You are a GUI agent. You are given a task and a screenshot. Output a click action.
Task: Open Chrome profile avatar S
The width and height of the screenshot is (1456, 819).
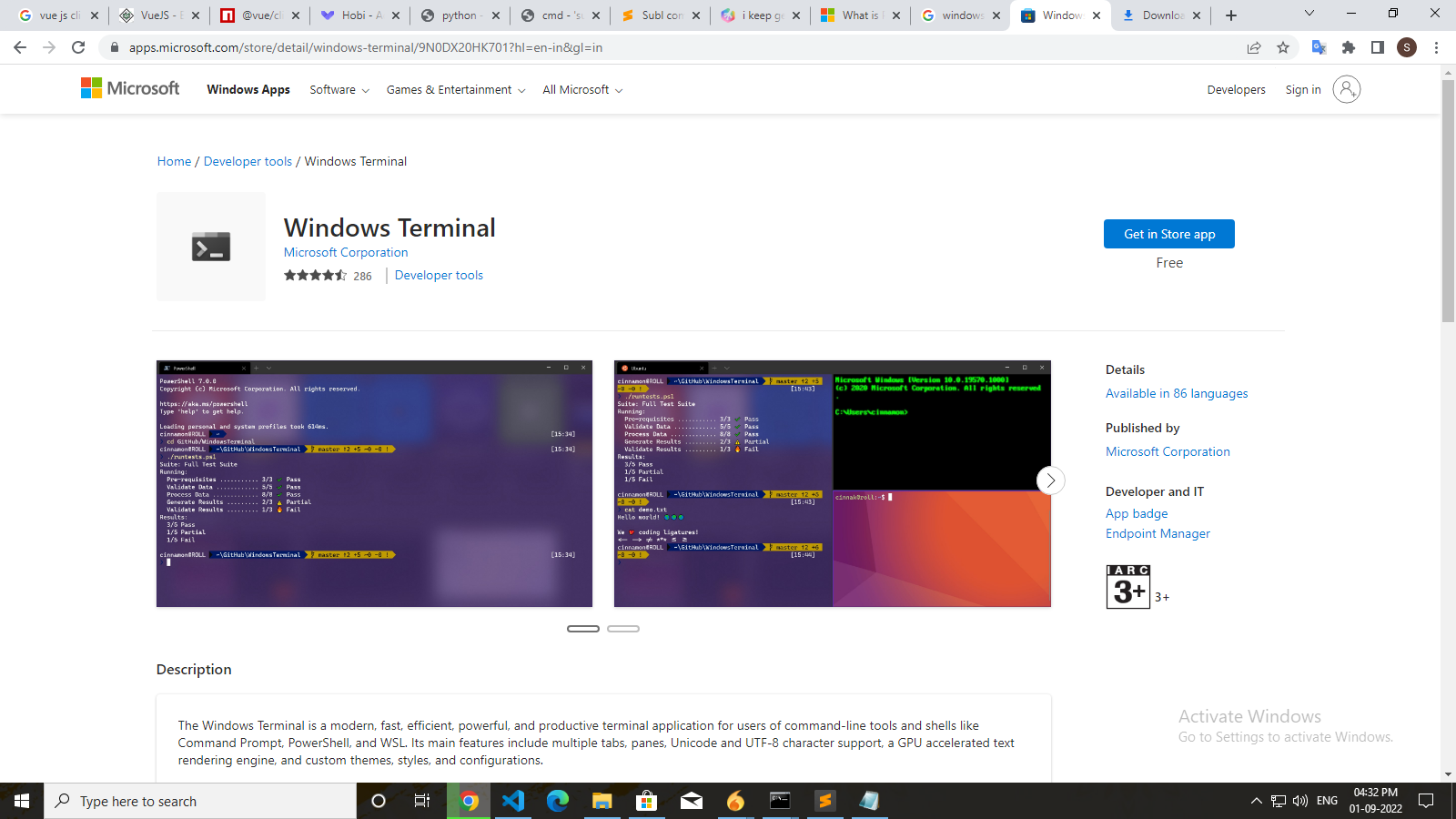(x=1407, y=47)
